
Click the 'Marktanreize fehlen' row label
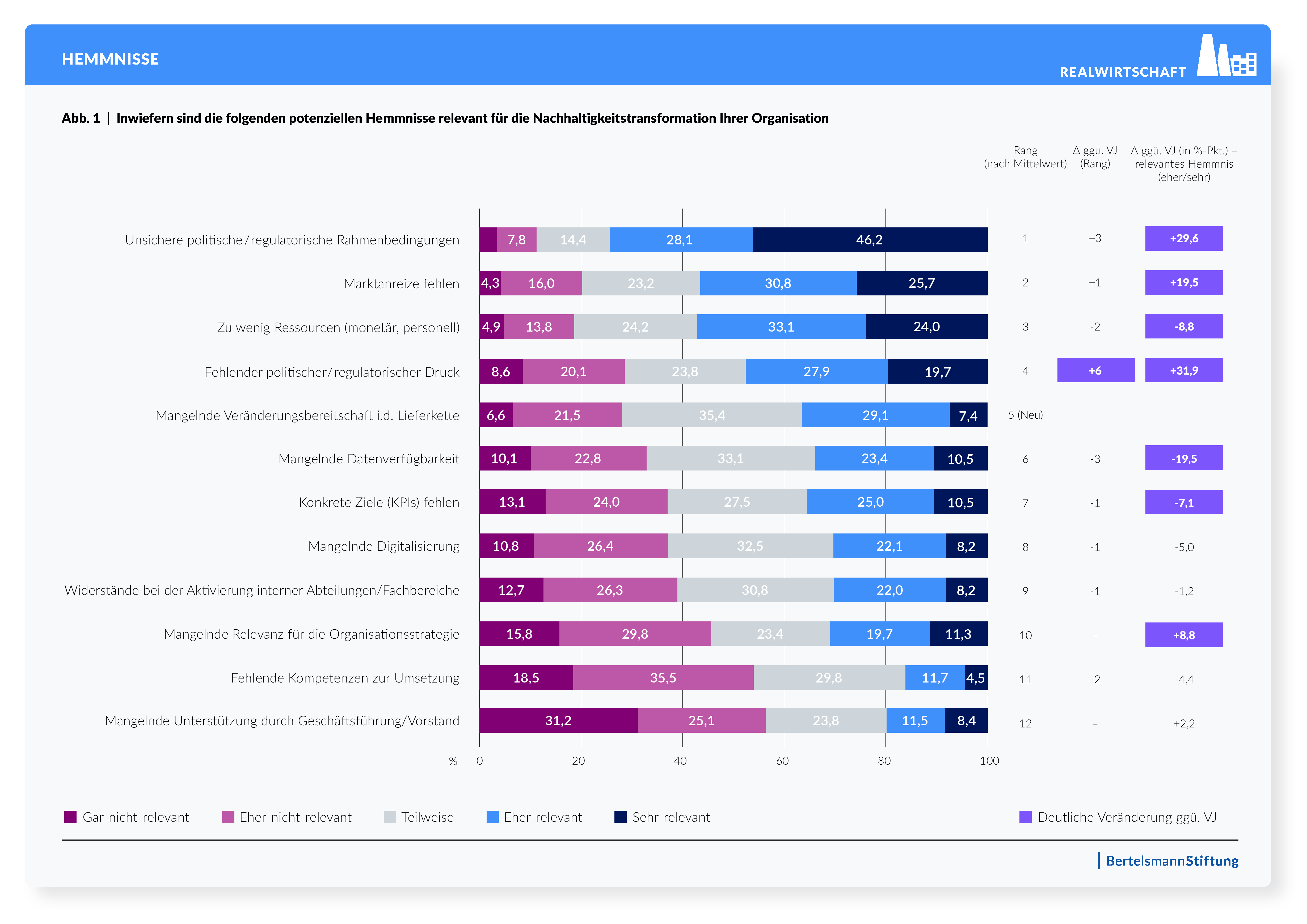coord(401,283)
